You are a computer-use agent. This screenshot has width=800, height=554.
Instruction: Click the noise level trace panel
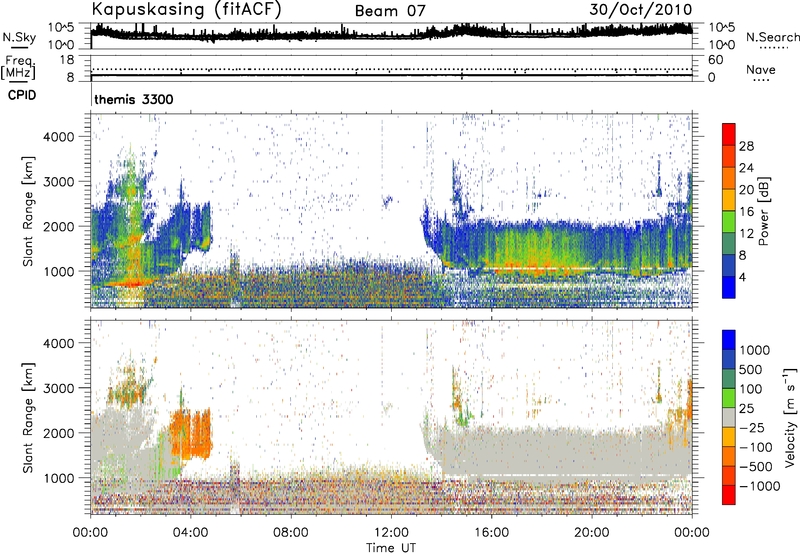pos(391,36)
